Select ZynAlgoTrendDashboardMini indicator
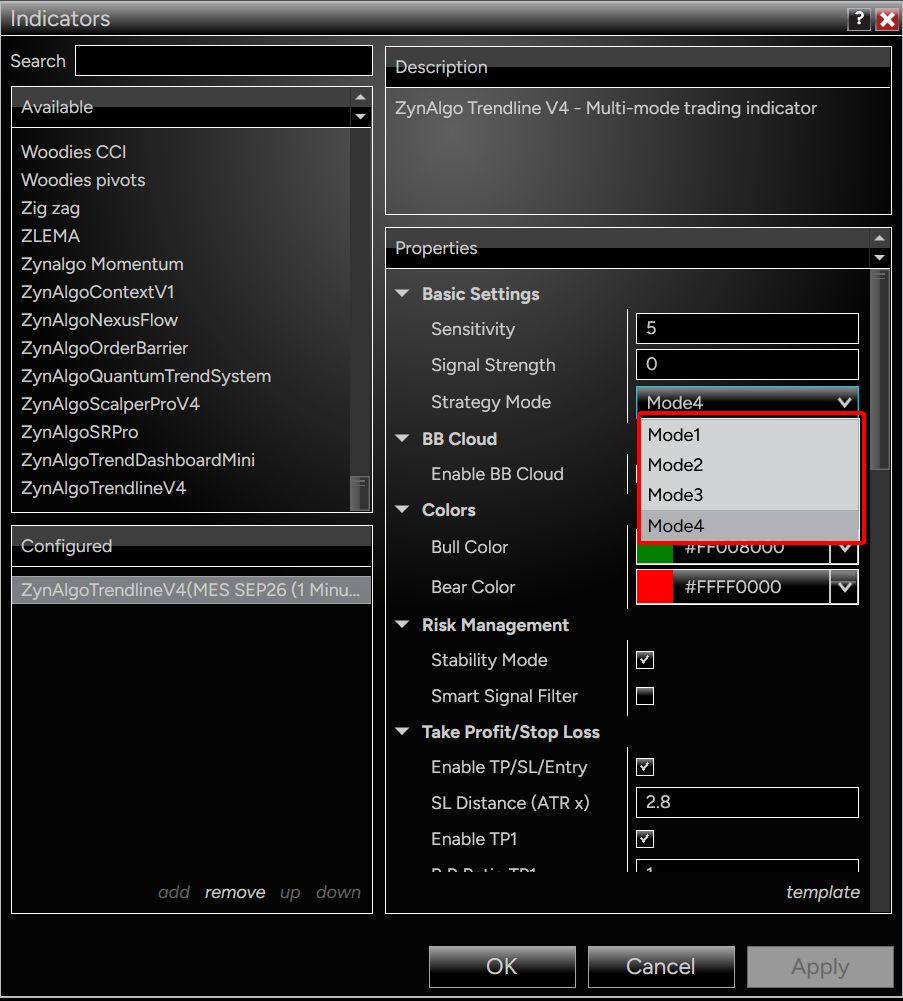Viewport: 903px width, 1001px height. [x=138, y=460]
